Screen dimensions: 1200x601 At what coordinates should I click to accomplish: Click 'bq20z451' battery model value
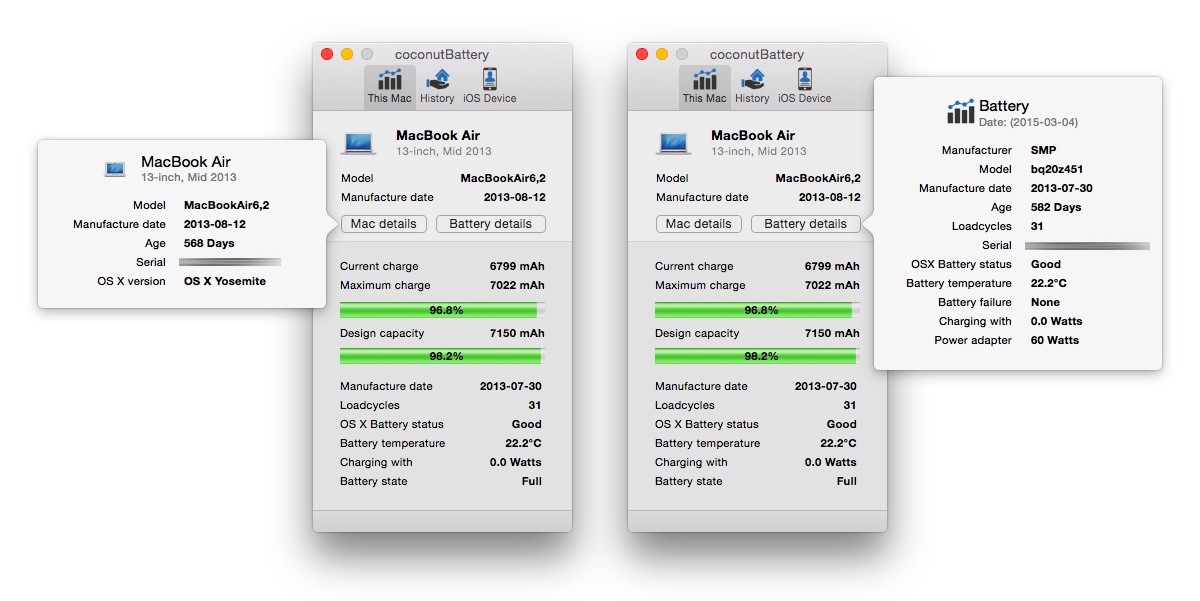(1056, 169)
